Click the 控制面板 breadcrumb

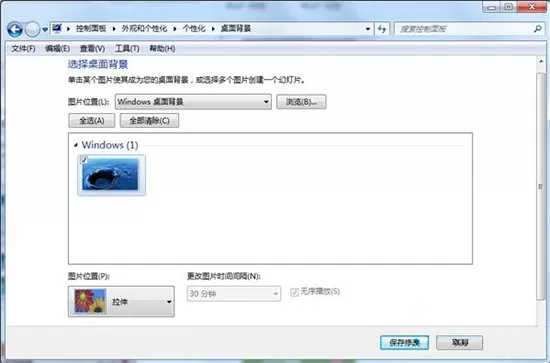point(91,28)
